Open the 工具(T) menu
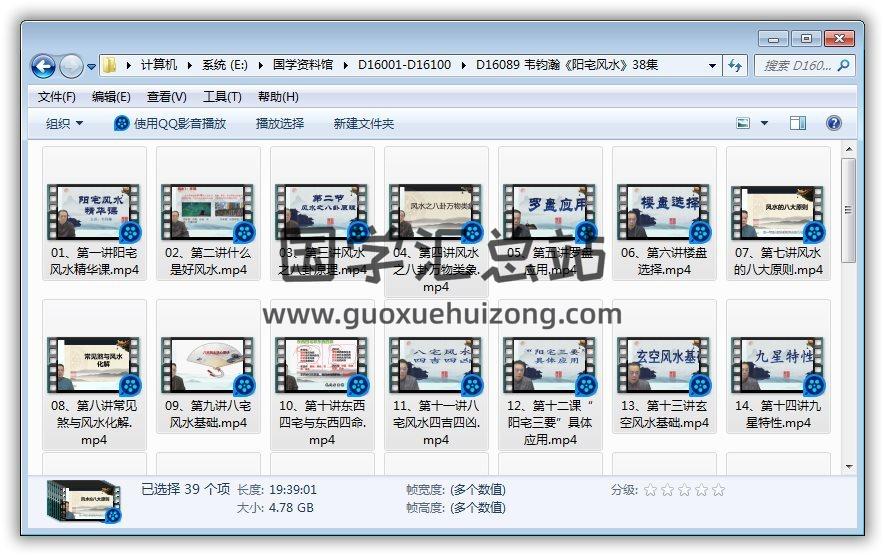 pos(222,97)
